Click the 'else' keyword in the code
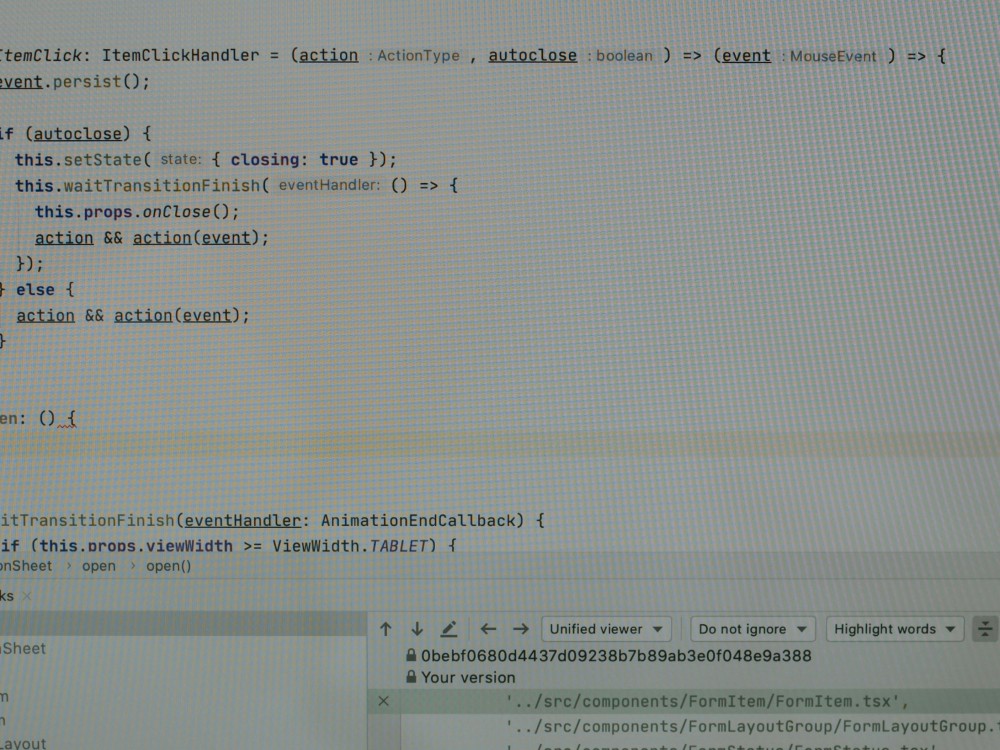The width and height of the screenshot is (1000, 750). [35, 290]
